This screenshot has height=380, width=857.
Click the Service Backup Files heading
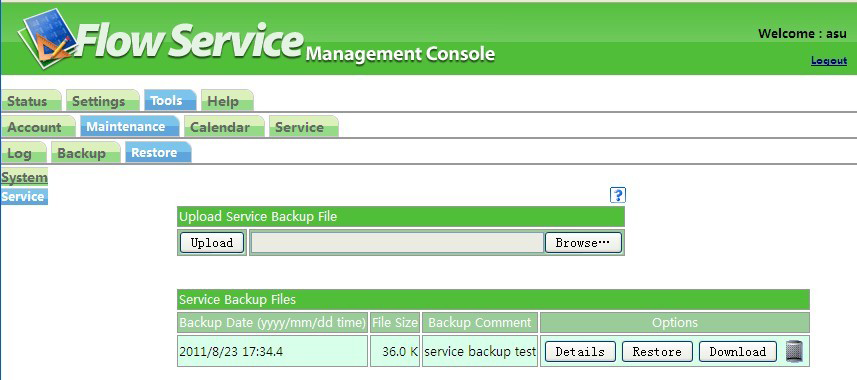point(493,300)
